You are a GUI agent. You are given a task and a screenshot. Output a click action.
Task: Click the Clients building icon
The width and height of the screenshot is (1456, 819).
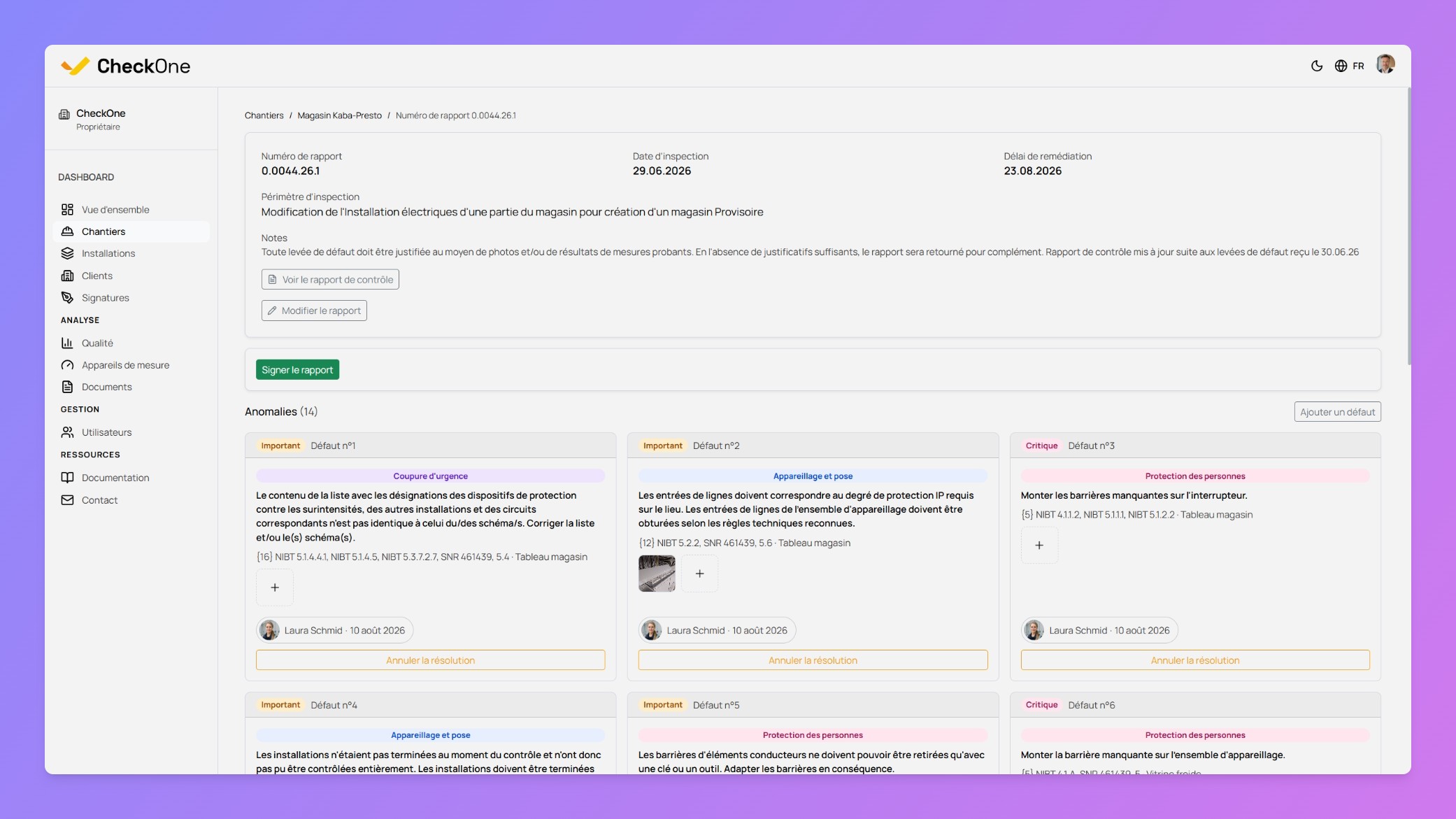click(x=67, y=276)
